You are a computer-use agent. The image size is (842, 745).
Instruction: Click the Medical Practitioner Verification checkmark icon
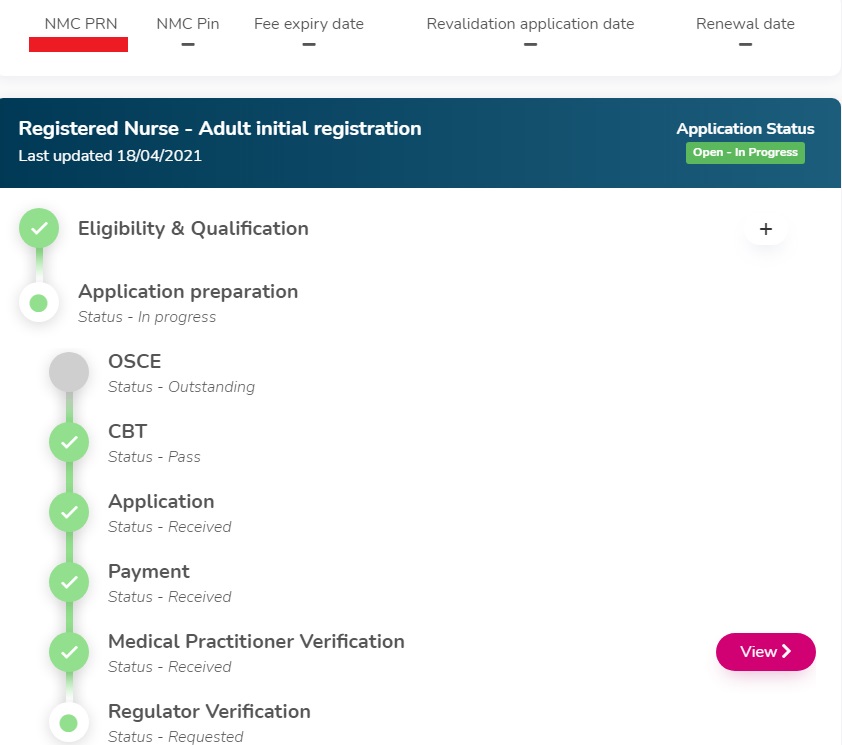pyautogui.click(x=69, y=652)
